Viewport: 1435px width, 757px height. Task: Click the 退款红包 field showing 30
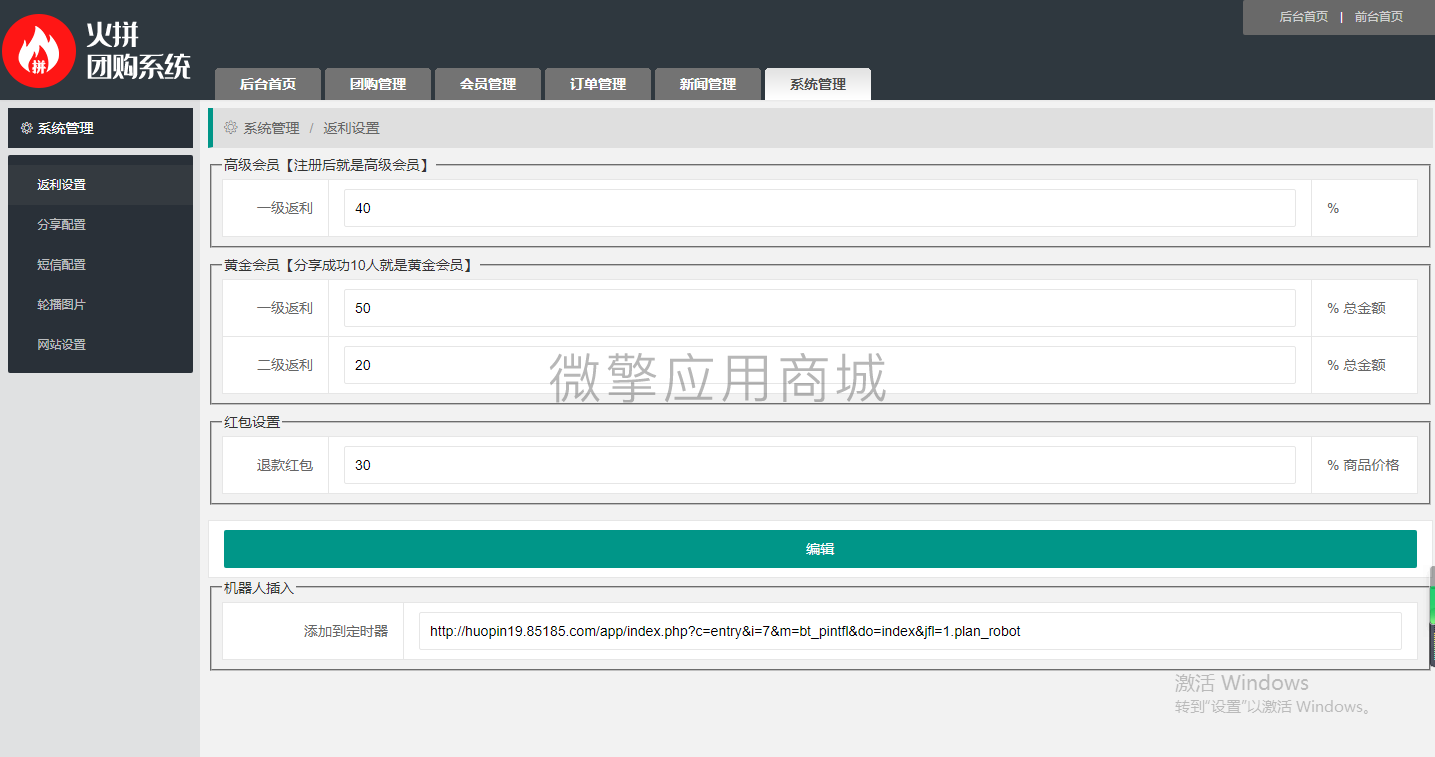(x=820, y=465)
